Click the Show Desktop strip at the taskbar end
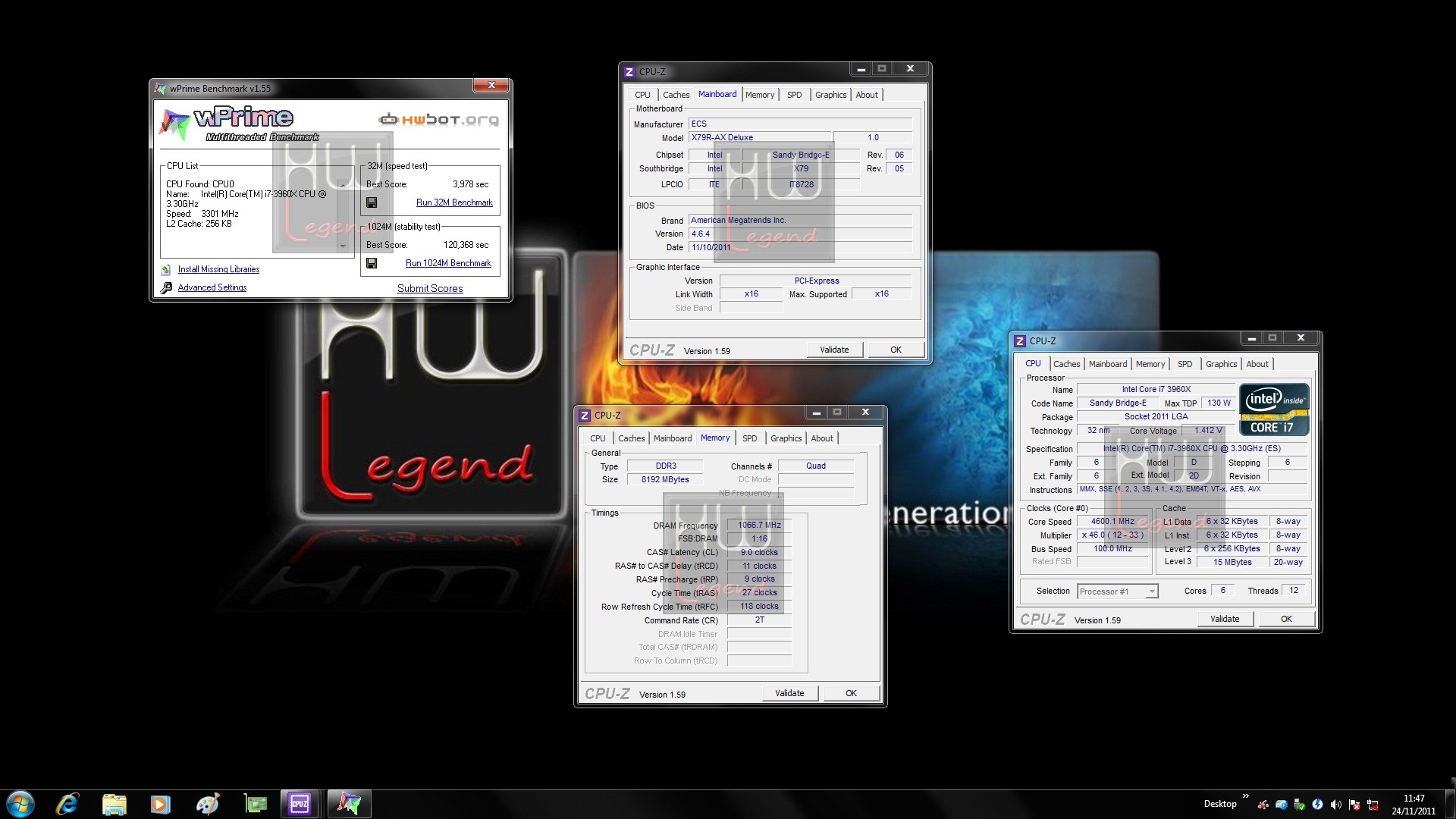This screenshot has height=819, width=1456. [1450, 804]
